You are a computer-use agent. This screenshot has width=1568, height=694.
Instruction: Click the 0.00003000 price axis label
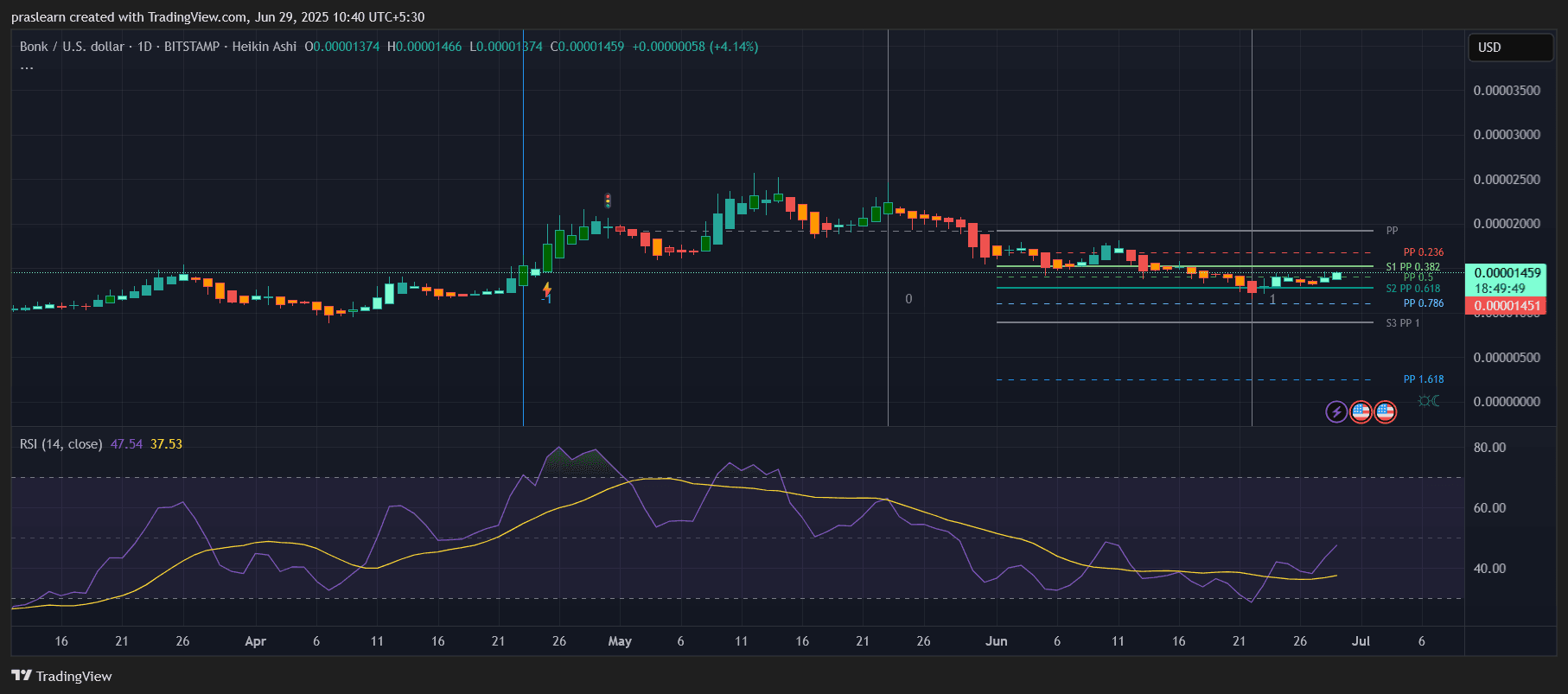[x=1507, y=135]
